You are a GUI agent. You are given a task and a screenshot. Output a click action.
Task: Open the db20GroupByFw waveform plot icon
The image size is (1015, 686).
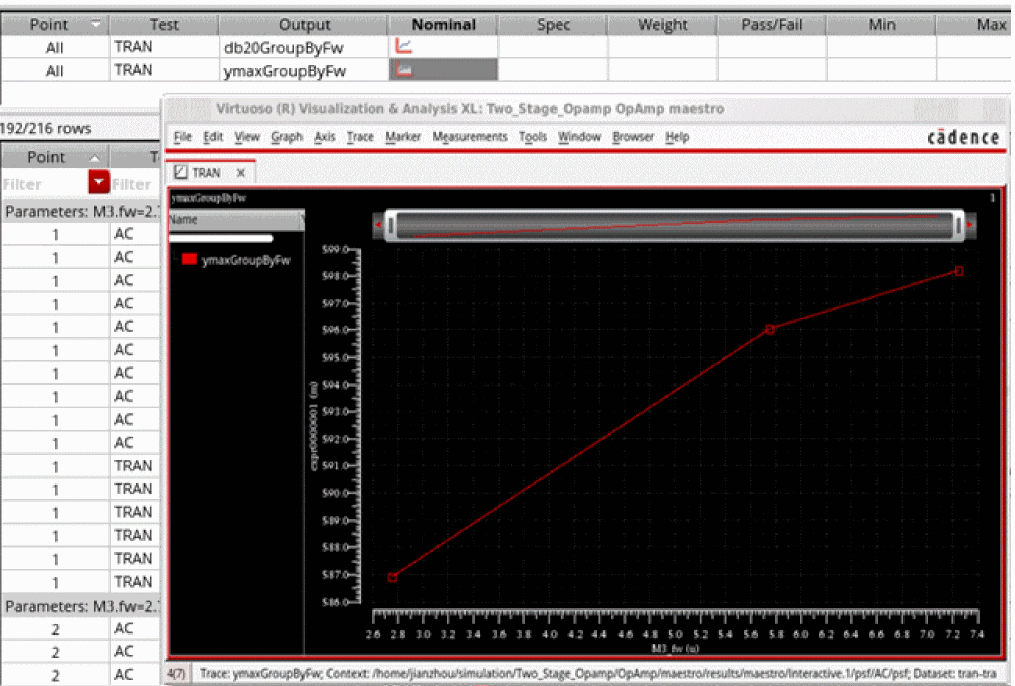[x=404, y=47]
